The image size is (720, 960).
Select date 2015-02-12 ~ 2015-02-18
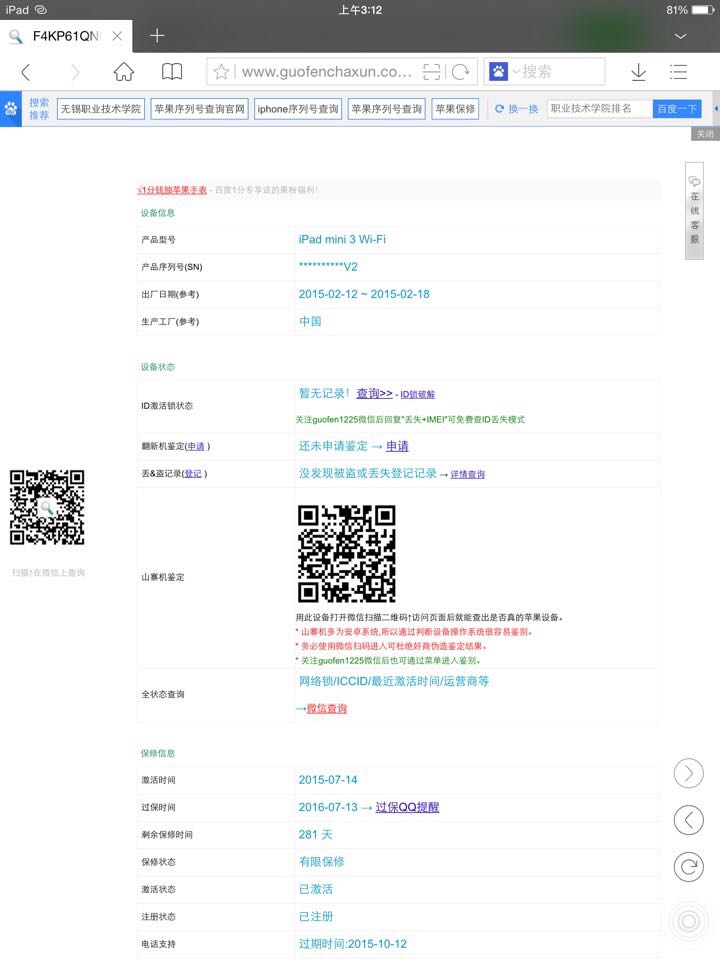pos(364,294)
